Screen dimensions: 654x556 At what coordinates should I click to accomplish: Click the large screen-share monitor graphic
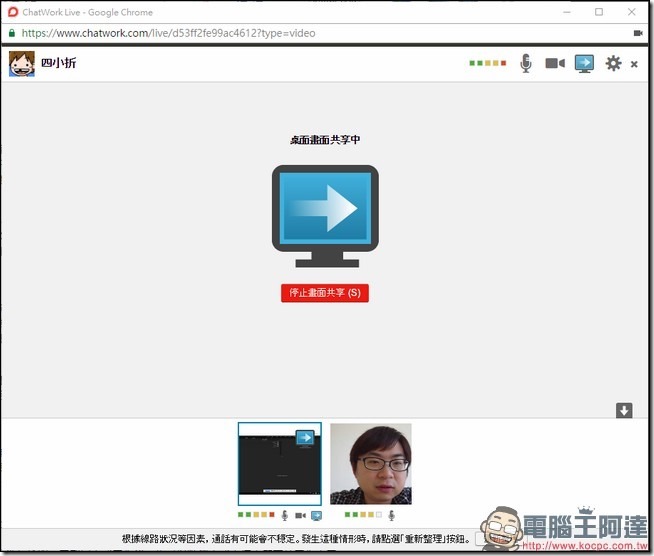pos(325,216)
